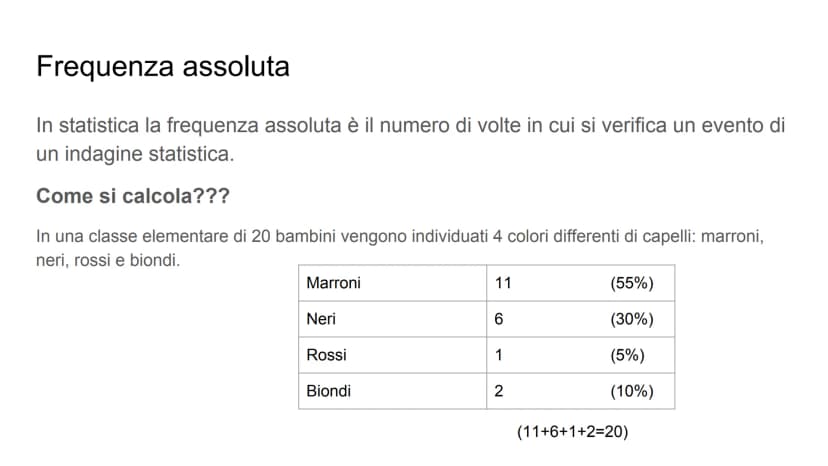Click the Frequenza assoluta slide title
Viewport: 828px width, 466px height.
pyautogui.click(x=163, y=67)
